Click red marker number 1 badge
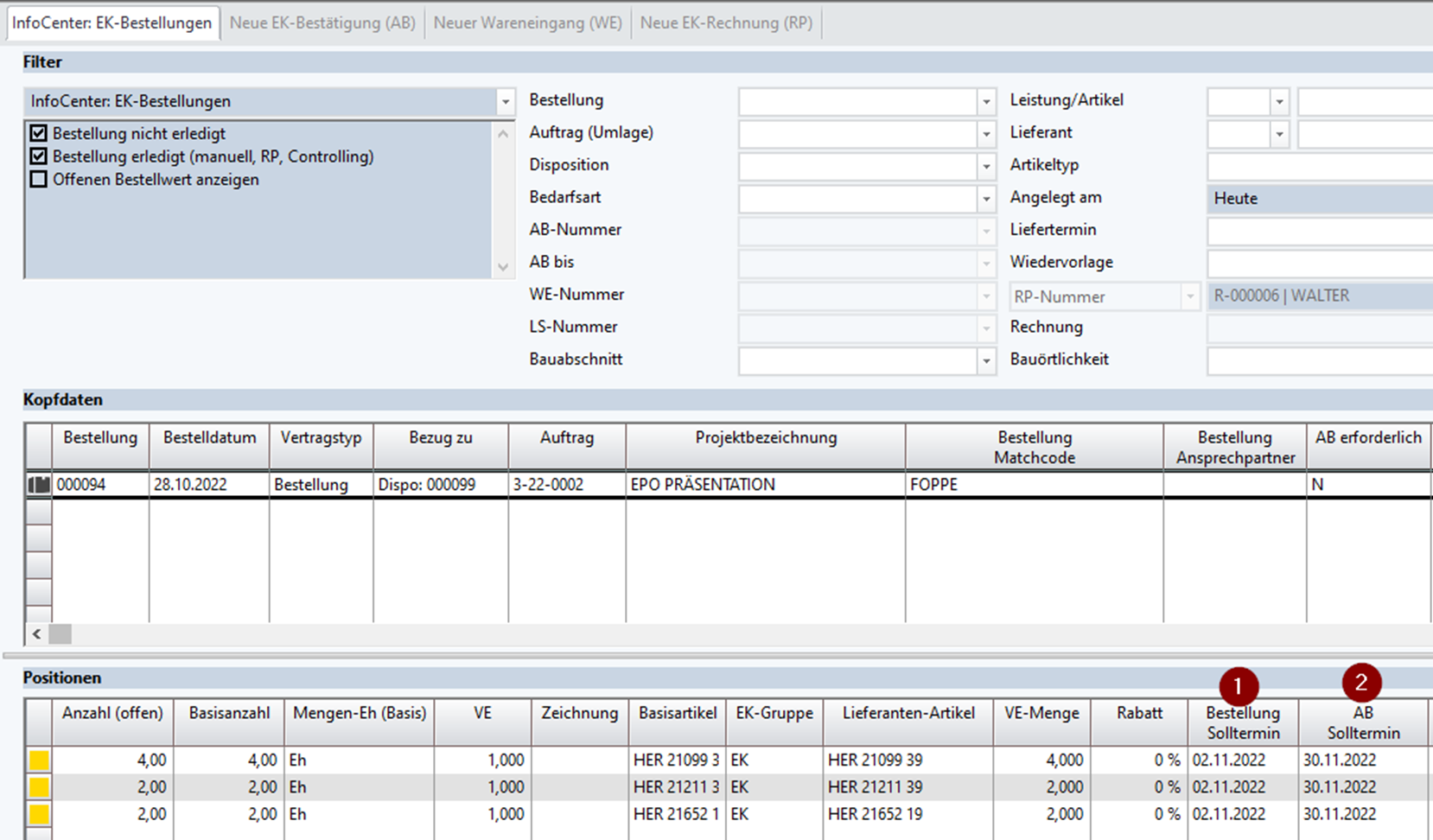This screenshot has height=840, width=1433. [1239, 686]
